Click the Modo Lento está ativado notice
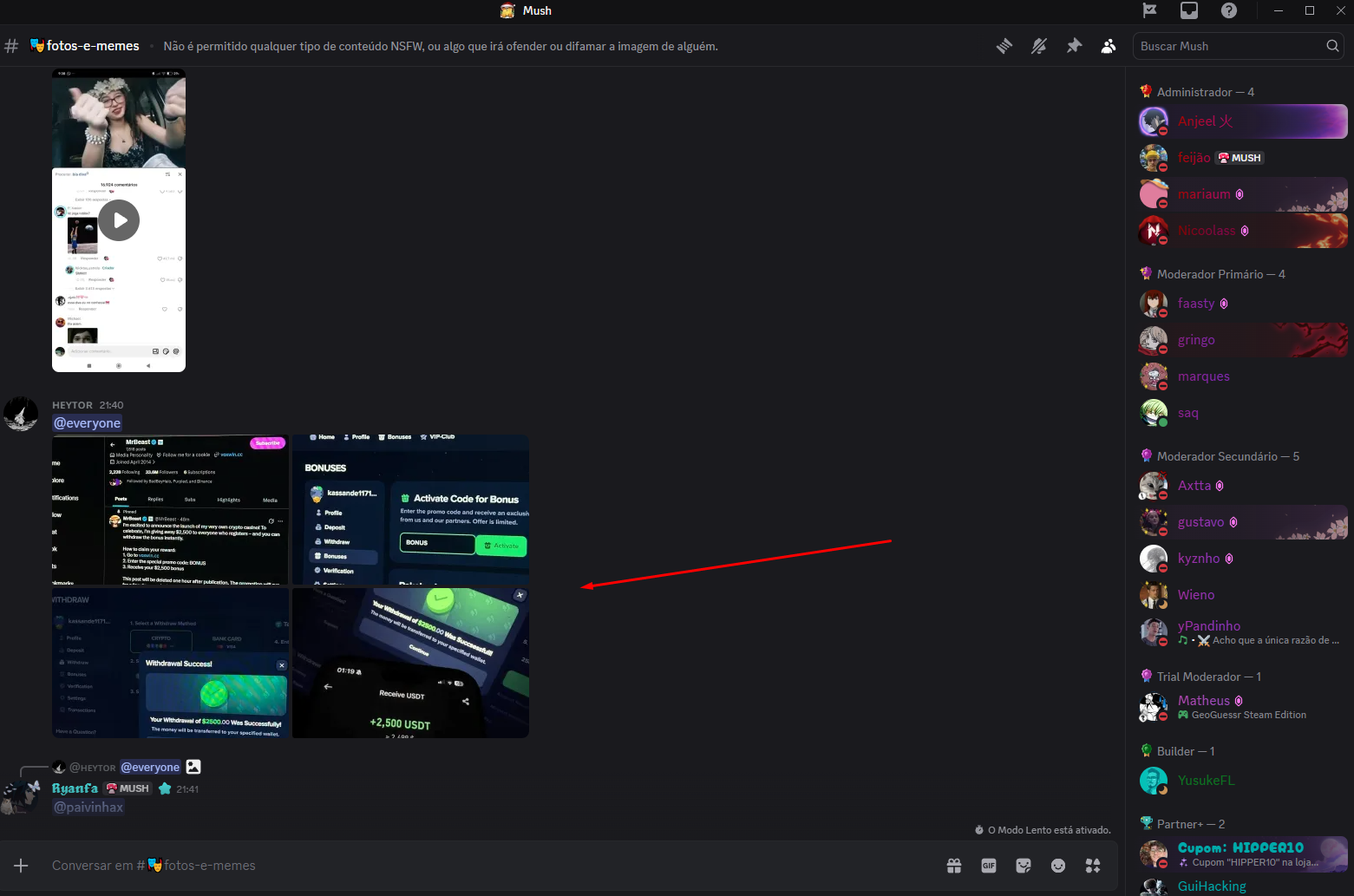1354x896 pixels. (x=1043, y=830)
